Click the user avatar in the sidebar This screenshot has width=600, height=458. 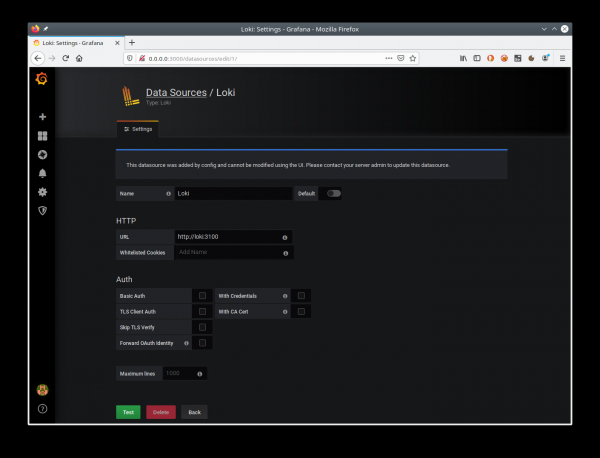point(42,390)
